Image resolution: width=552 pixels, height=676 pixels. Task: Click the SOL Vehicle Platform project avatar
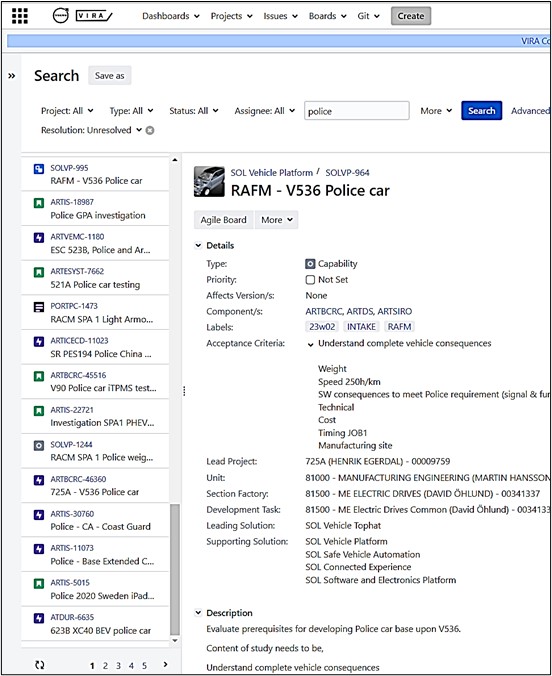[209, 182]
